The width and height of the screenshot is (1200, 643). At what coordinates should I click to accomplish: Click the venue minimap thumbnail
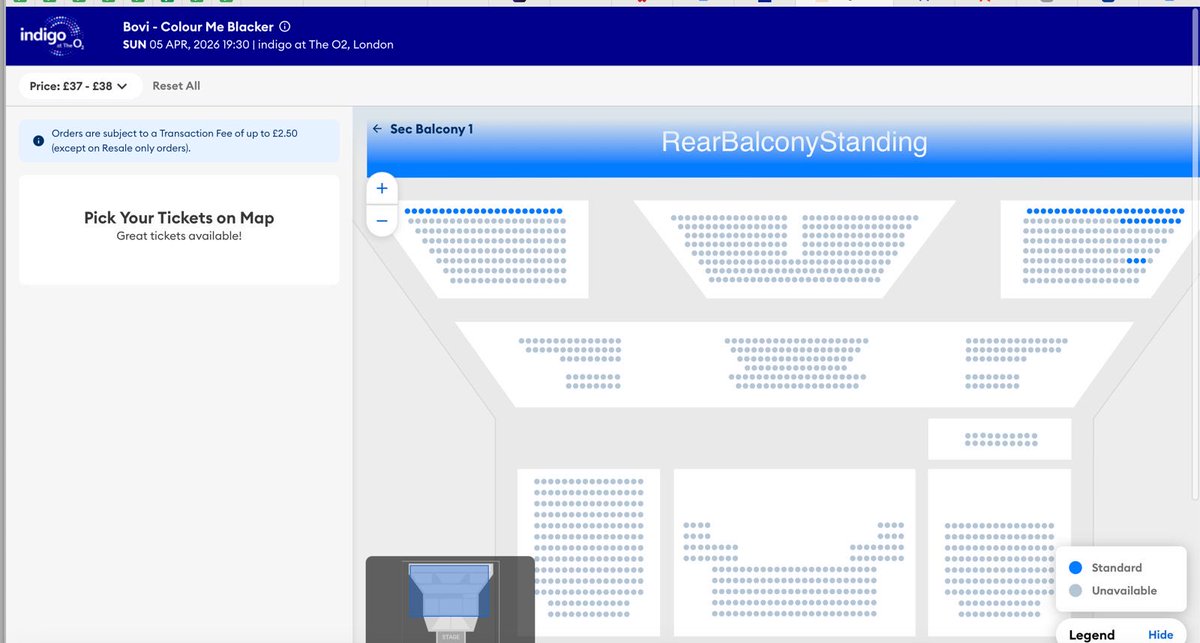coord(450,599)
